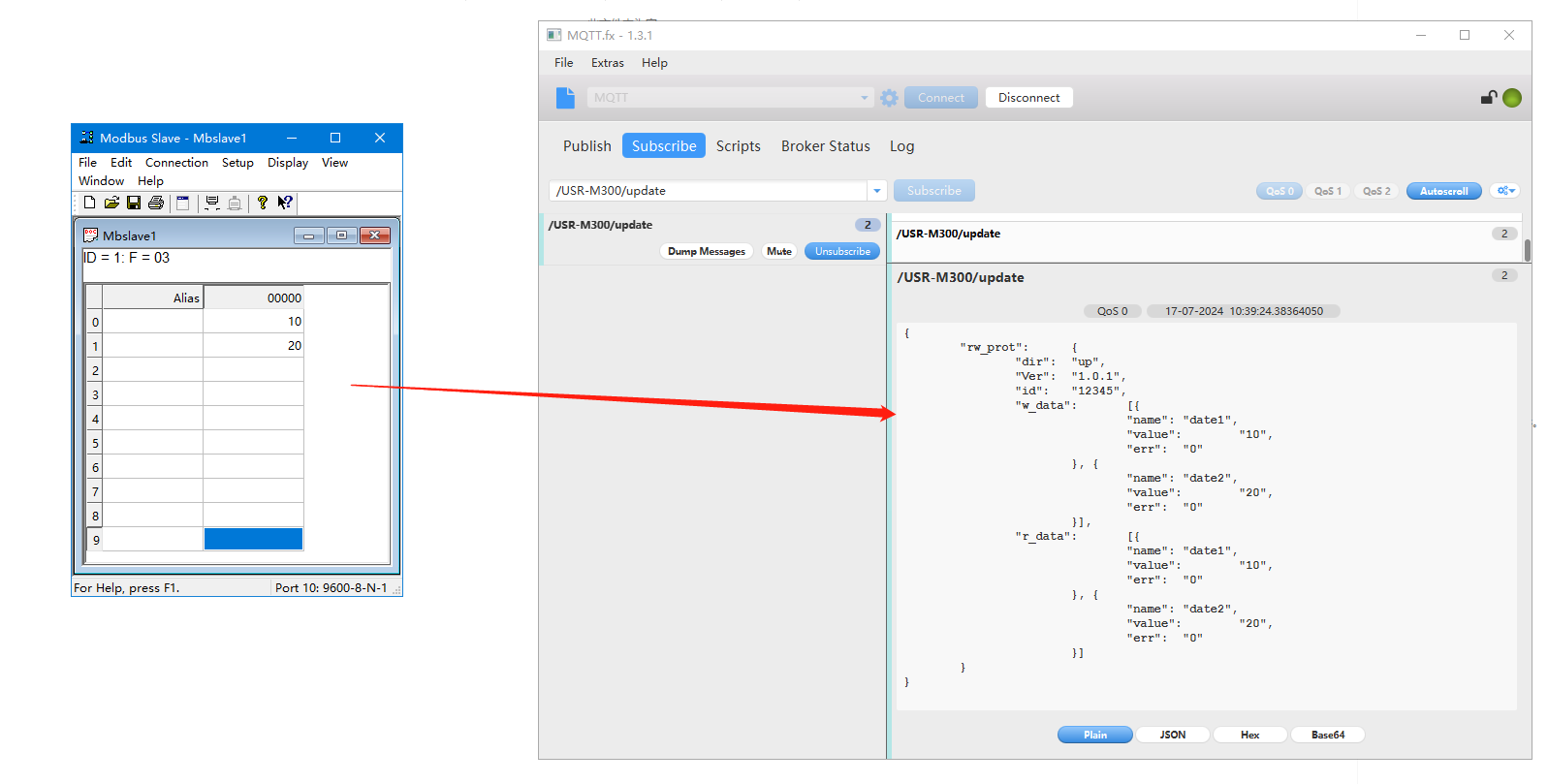
Task: Open the Connection menu in Modbus Slave
Action: [x=176, y=163]
